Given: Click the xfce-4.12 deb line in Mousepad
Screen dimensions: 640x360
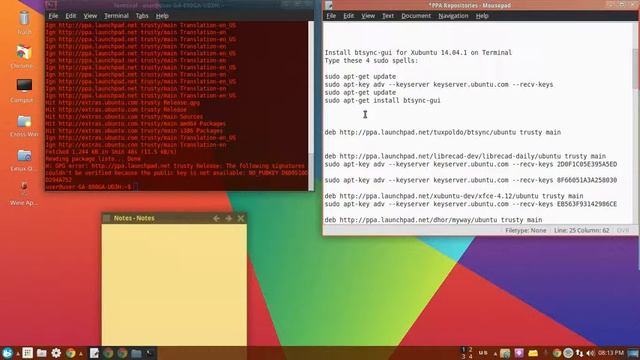Looking at the screenshot, I should click(x=454, y=196).
